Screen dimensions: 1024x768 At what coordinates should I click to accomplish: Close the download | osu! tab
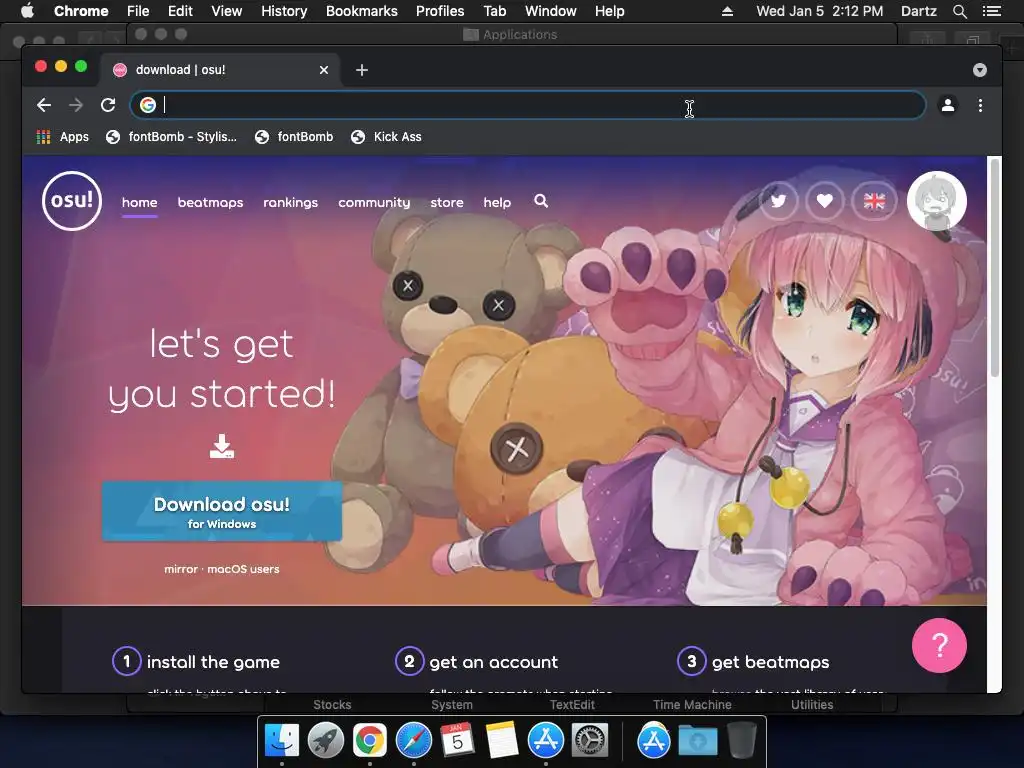[x=324, y=70]
